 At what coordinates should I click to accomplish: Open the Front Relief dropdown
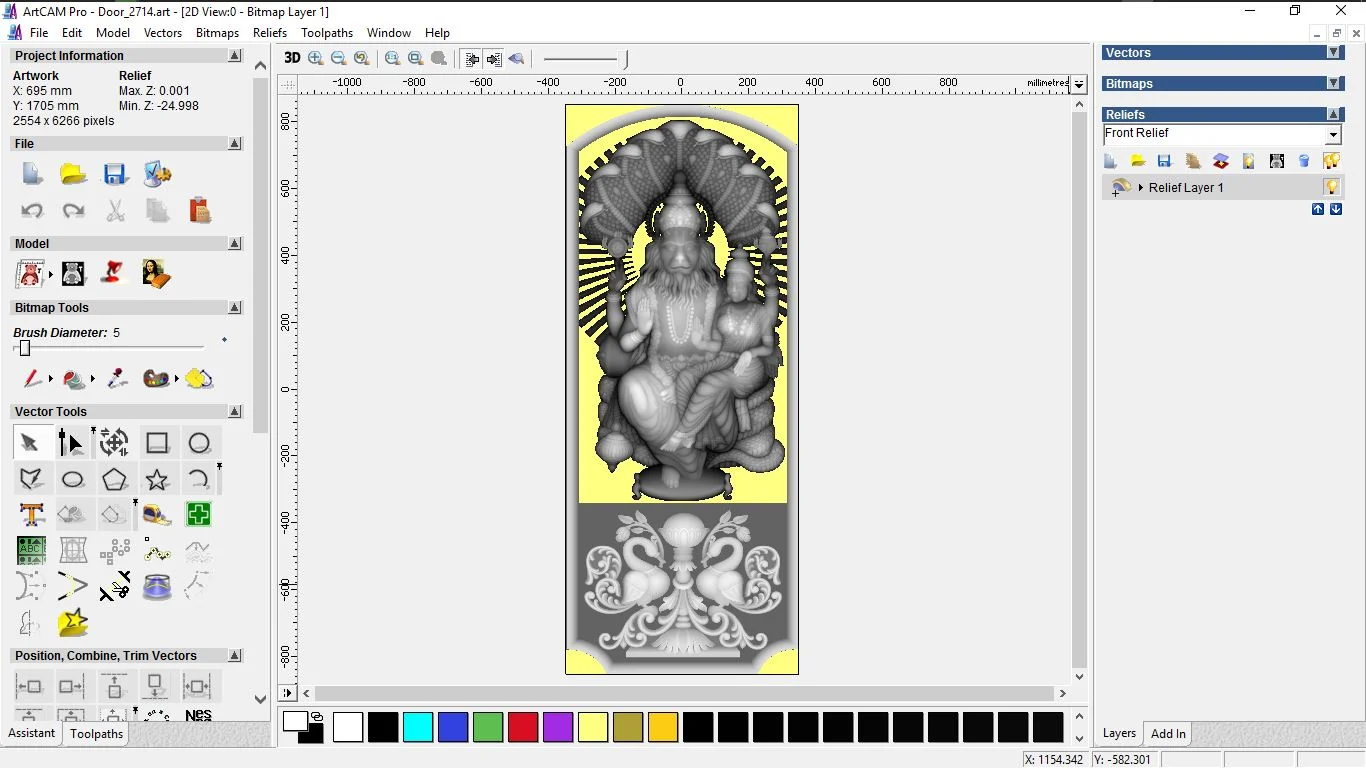click(1333, 135)
